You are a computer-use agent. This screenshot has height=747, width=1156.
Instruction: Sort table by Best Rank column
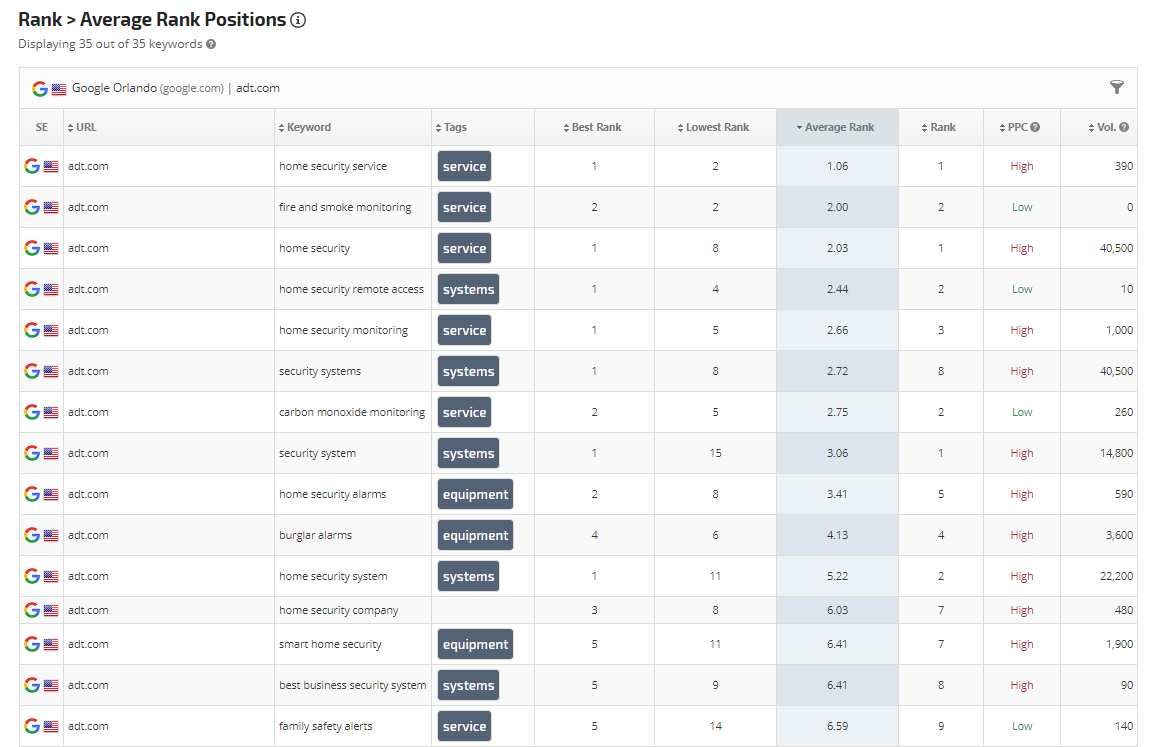596,127
